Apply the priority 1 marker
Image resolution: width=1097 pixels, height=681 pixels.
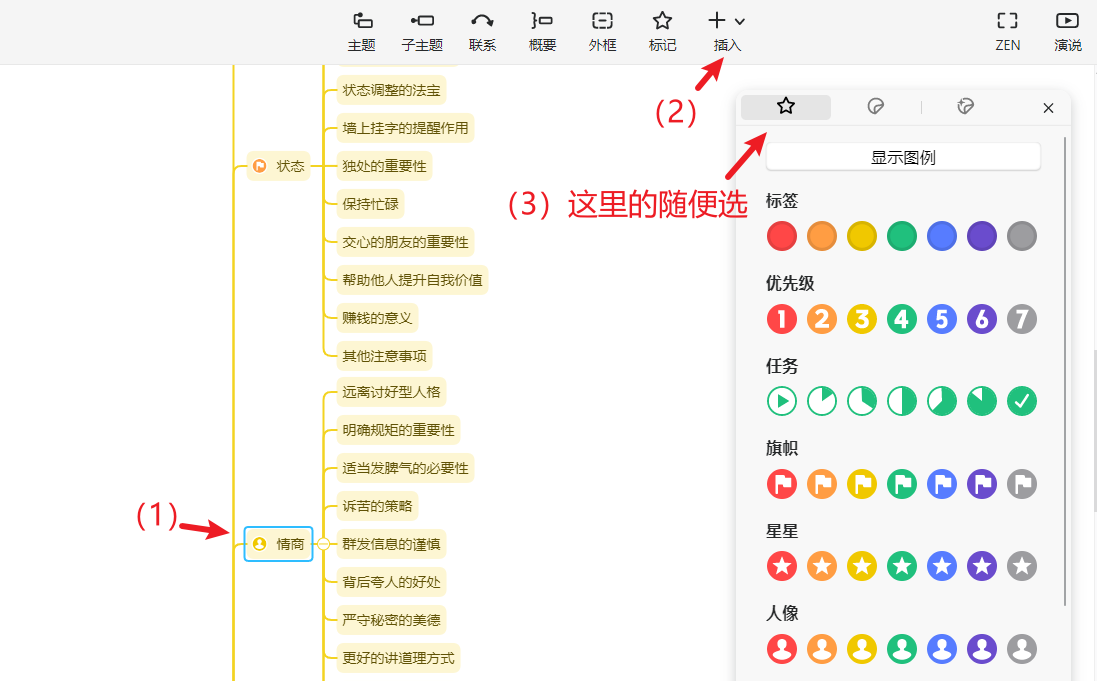[x=782, y=319]
